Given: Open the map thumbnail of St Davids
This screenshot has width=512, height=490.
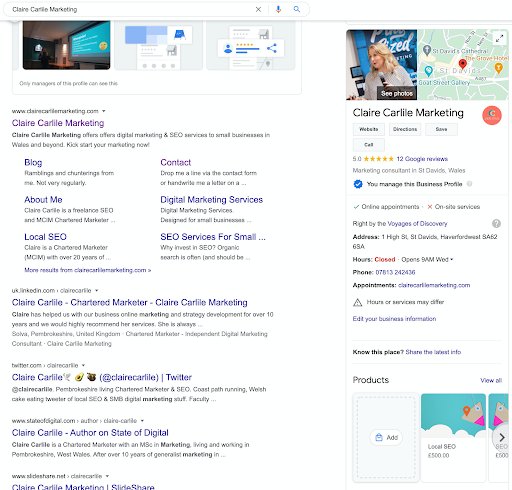Looking at the screenshot, I should [x=463, y=65].
